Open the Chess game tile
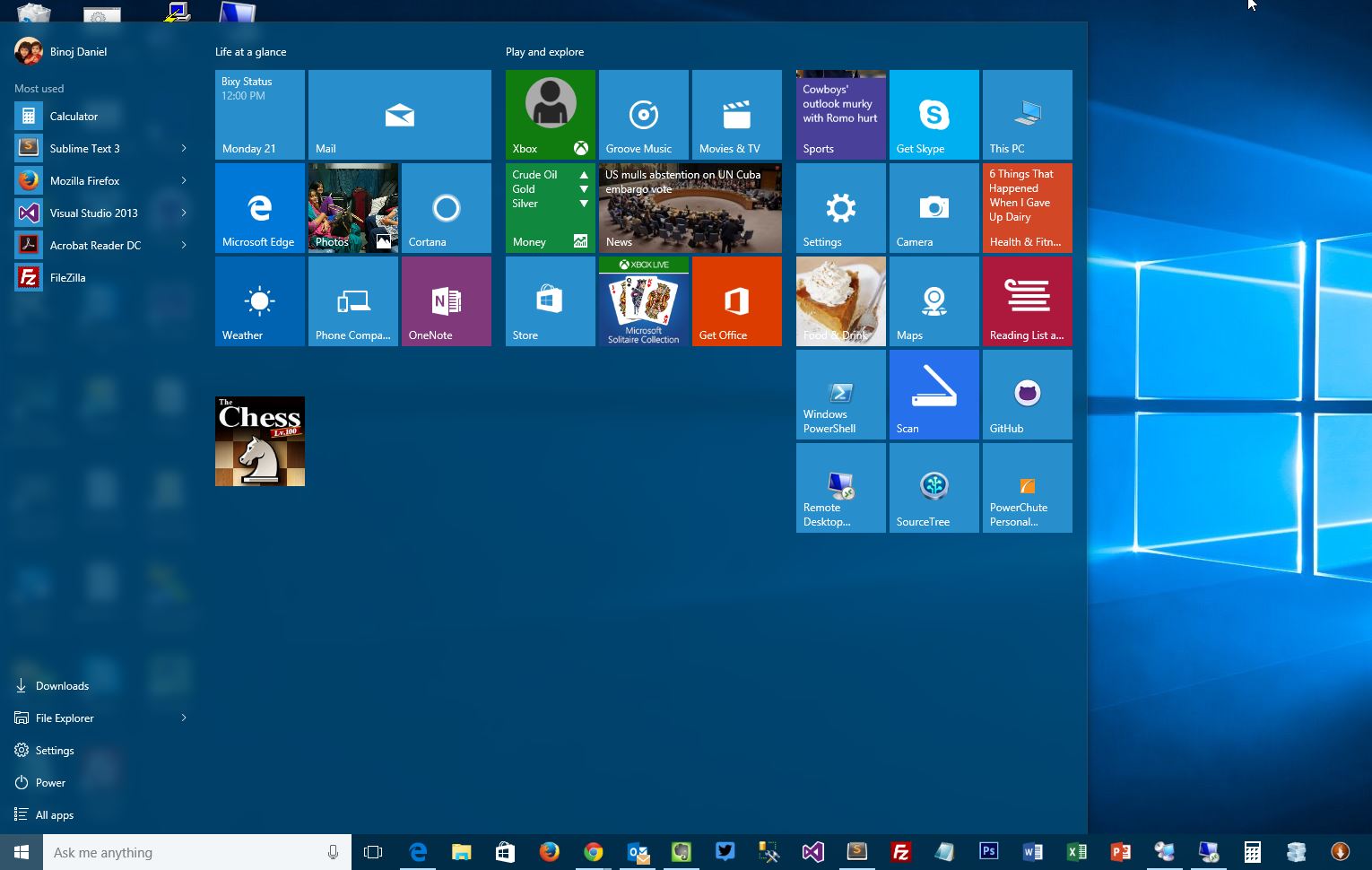 coord(260,441)
